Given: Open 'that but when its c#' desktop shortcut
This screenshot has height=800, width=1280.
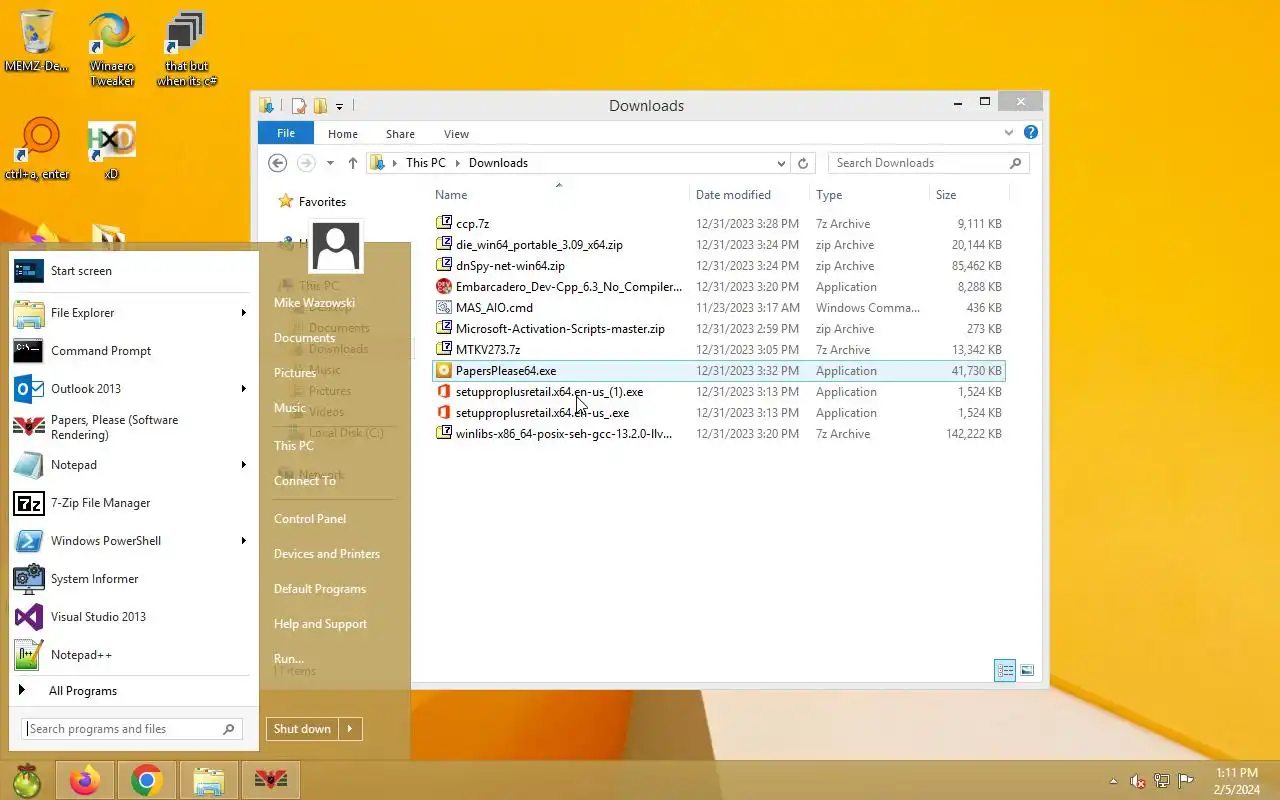Looking at the screenshot, I should (x=186, y=49).
